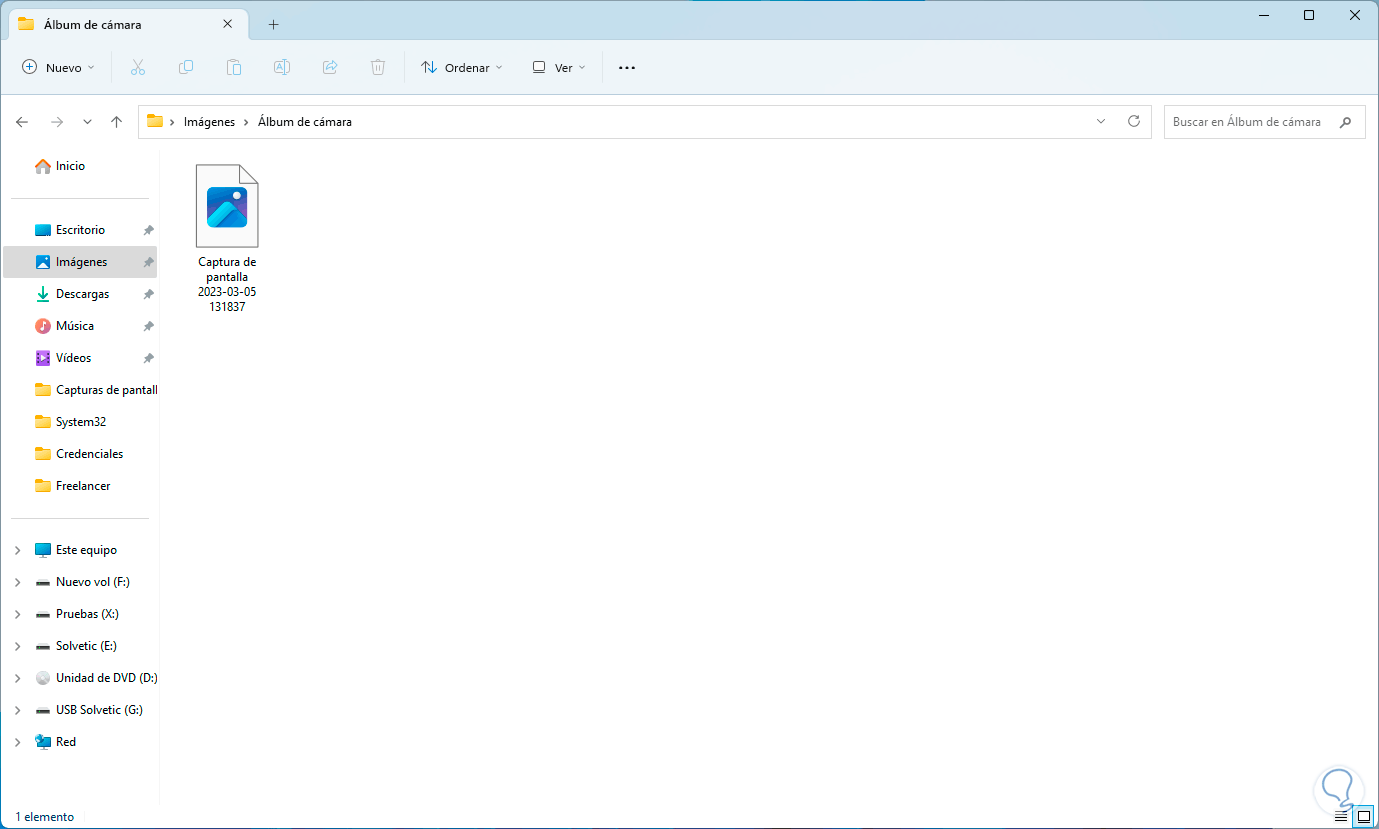Click the Copy icon in toolbar
Screen dimensions: 1379x829
186,67
